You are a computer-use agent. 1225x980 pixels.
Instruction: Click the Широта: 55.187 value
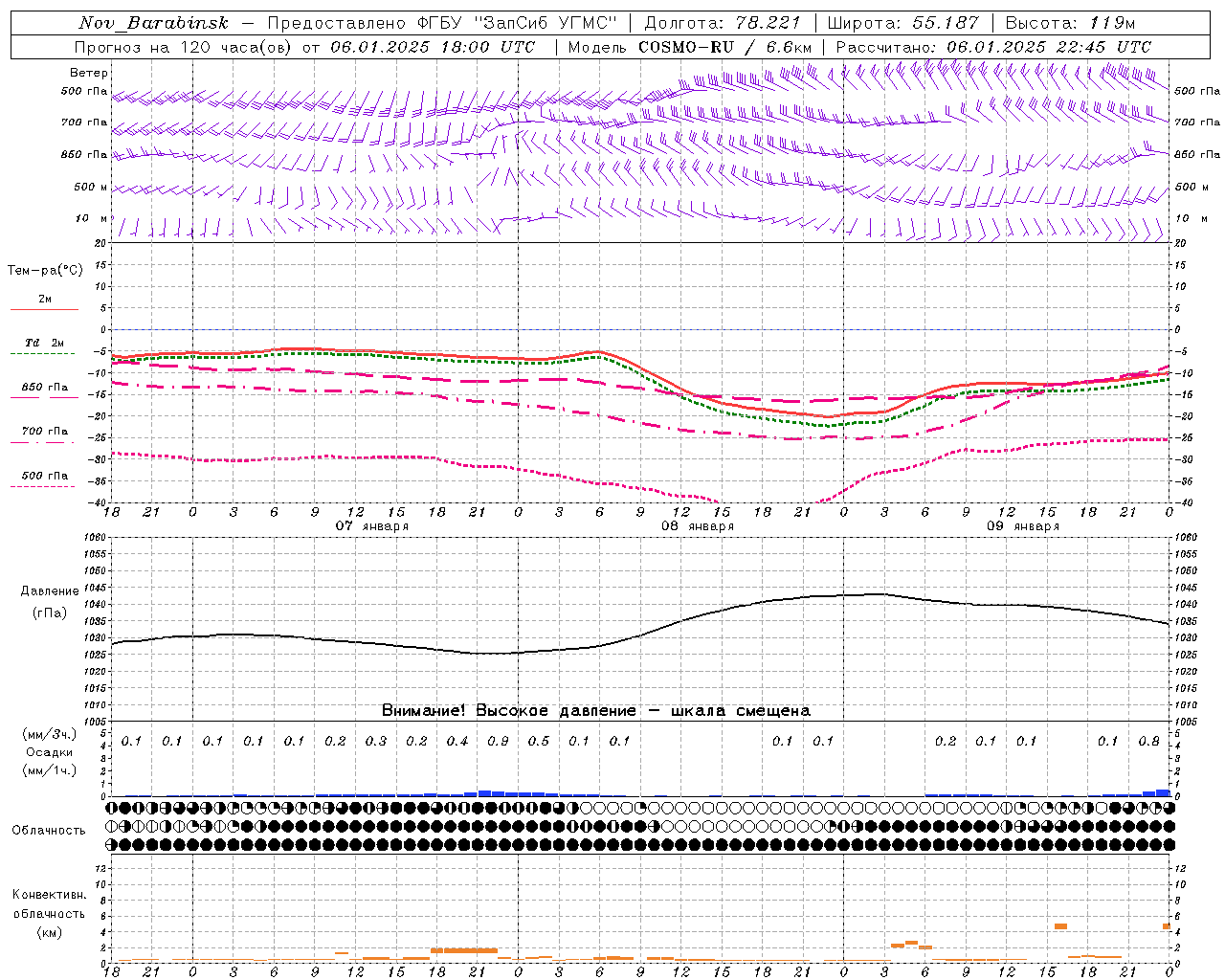pyautogui.click(x=902, y=23)
